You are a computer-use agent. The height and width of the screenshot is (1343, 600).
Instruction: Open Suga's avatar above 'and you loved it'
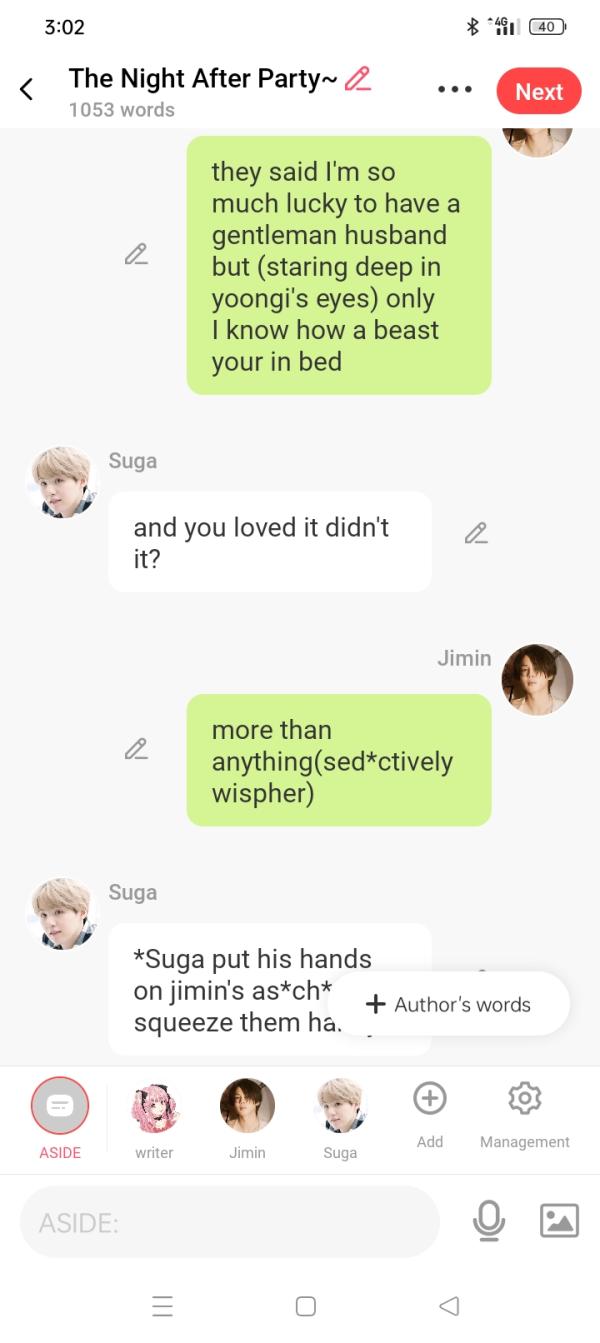tap(63, 482)
